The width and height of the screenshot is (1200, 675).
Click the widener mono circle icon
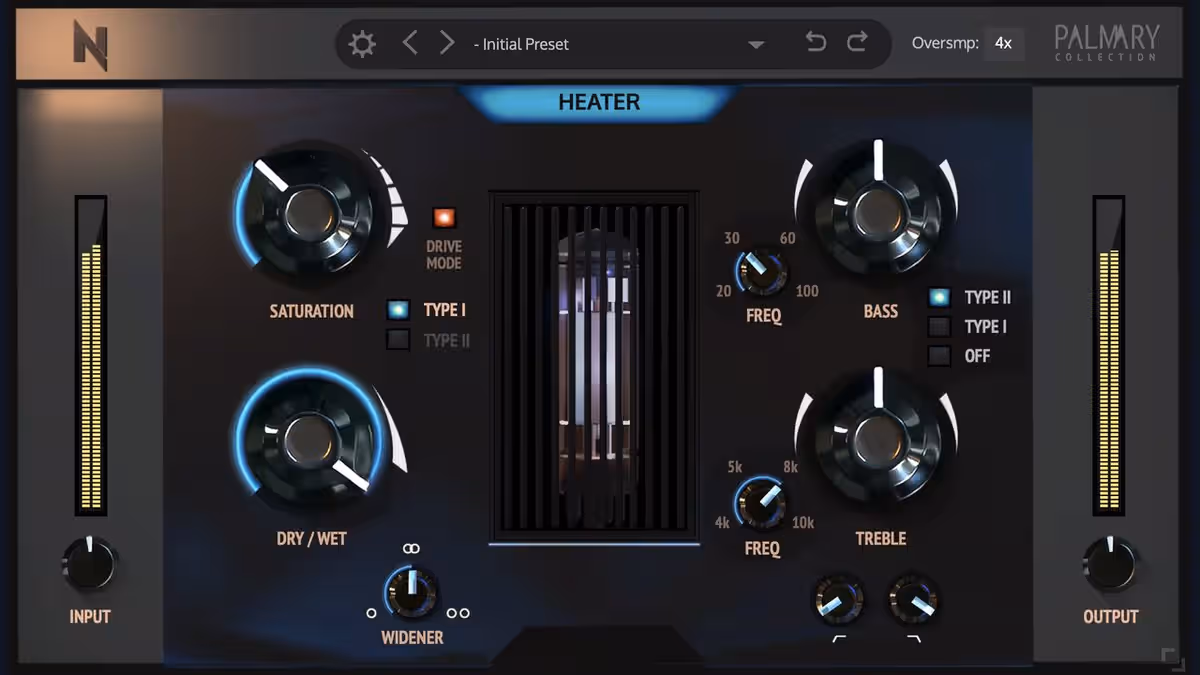pyautogui.click(x=372, y=613)
